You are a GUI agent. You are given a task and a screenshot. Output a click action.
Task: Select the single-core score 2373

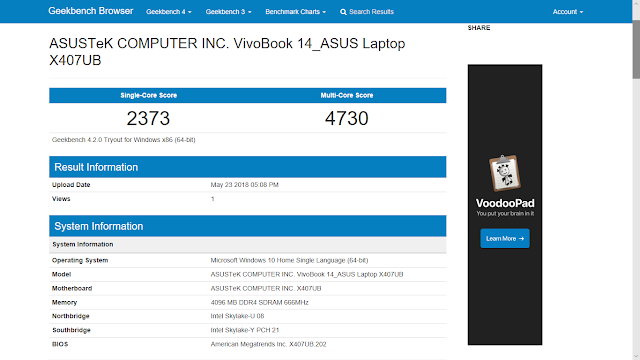coord(148,118)
